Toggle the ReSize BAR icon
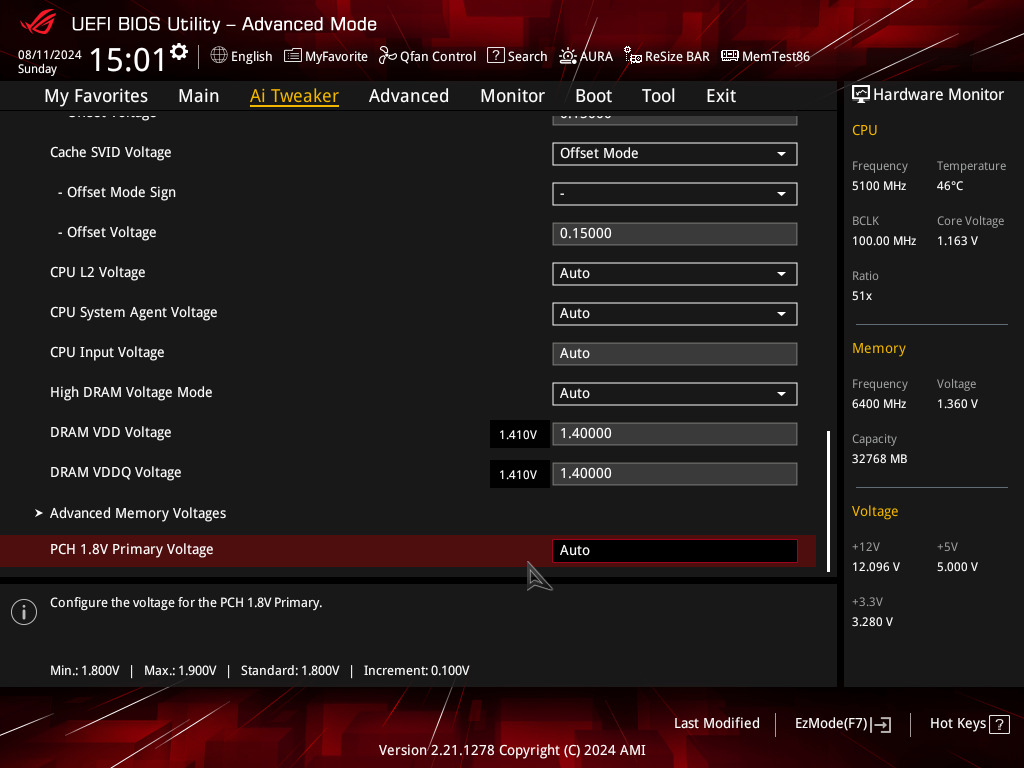Viewport: 1024px width, 768px height. [x=633, y=56]
